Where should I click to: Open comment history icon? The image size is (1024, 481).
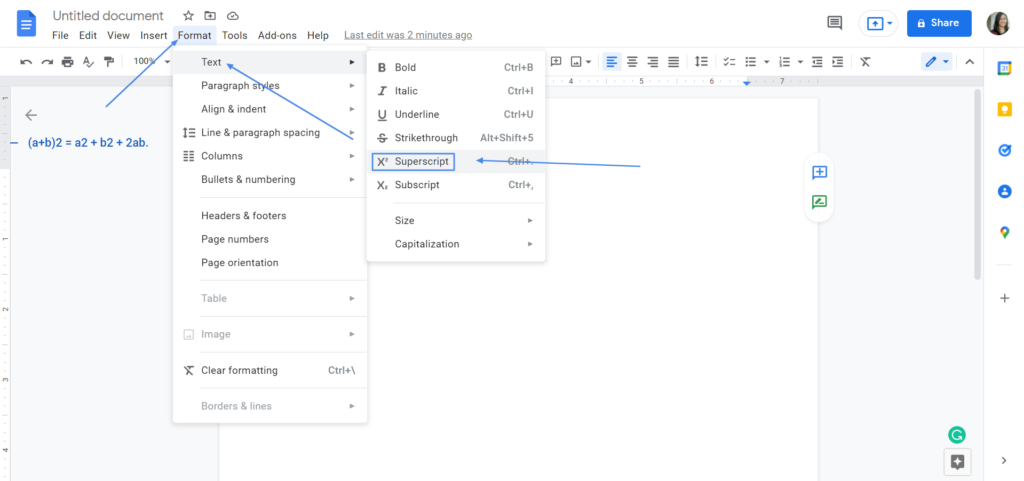point(834,23)
